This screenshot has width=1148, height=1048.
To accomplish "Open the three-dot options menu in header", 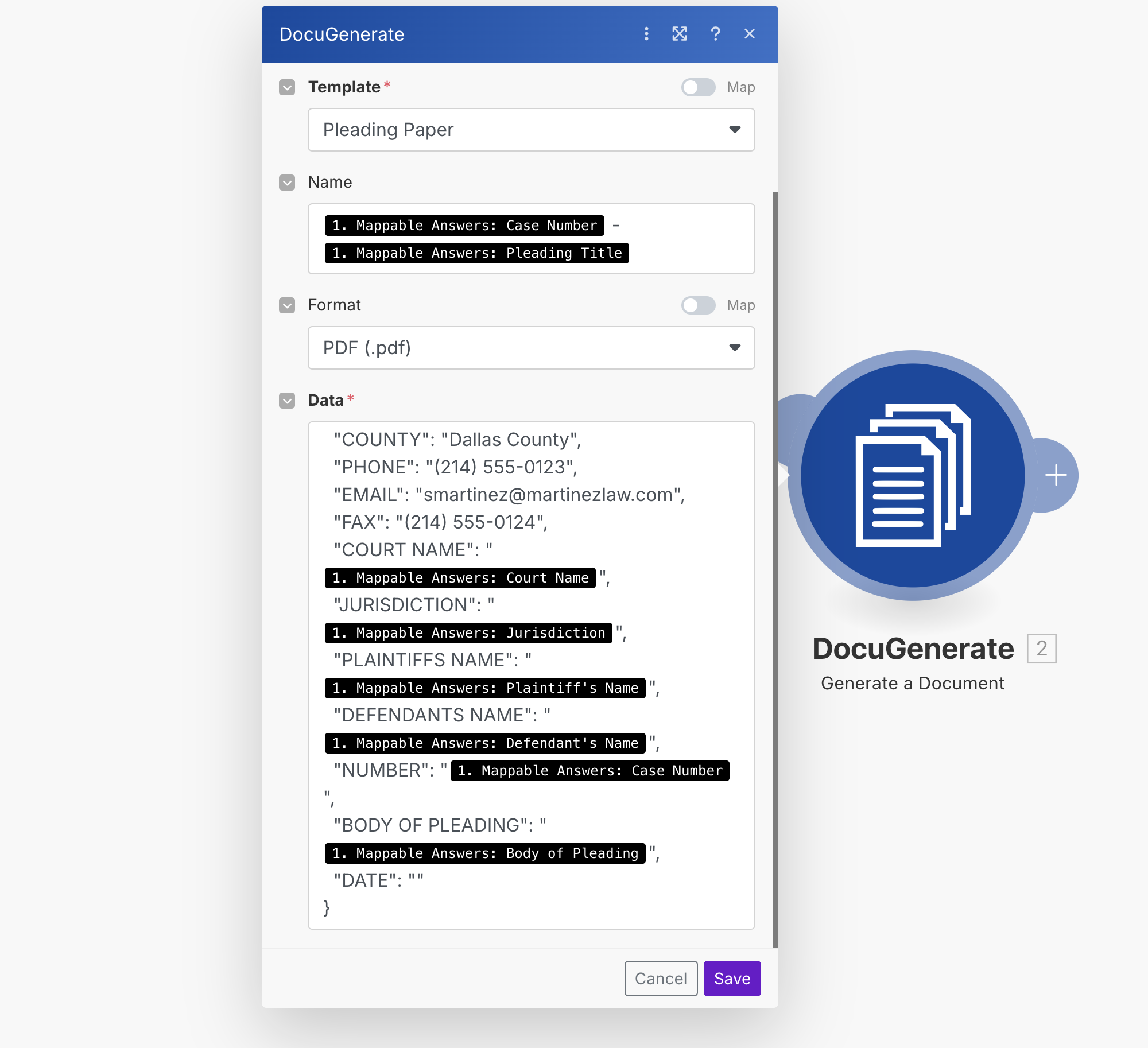I will (x=646, y=34).
